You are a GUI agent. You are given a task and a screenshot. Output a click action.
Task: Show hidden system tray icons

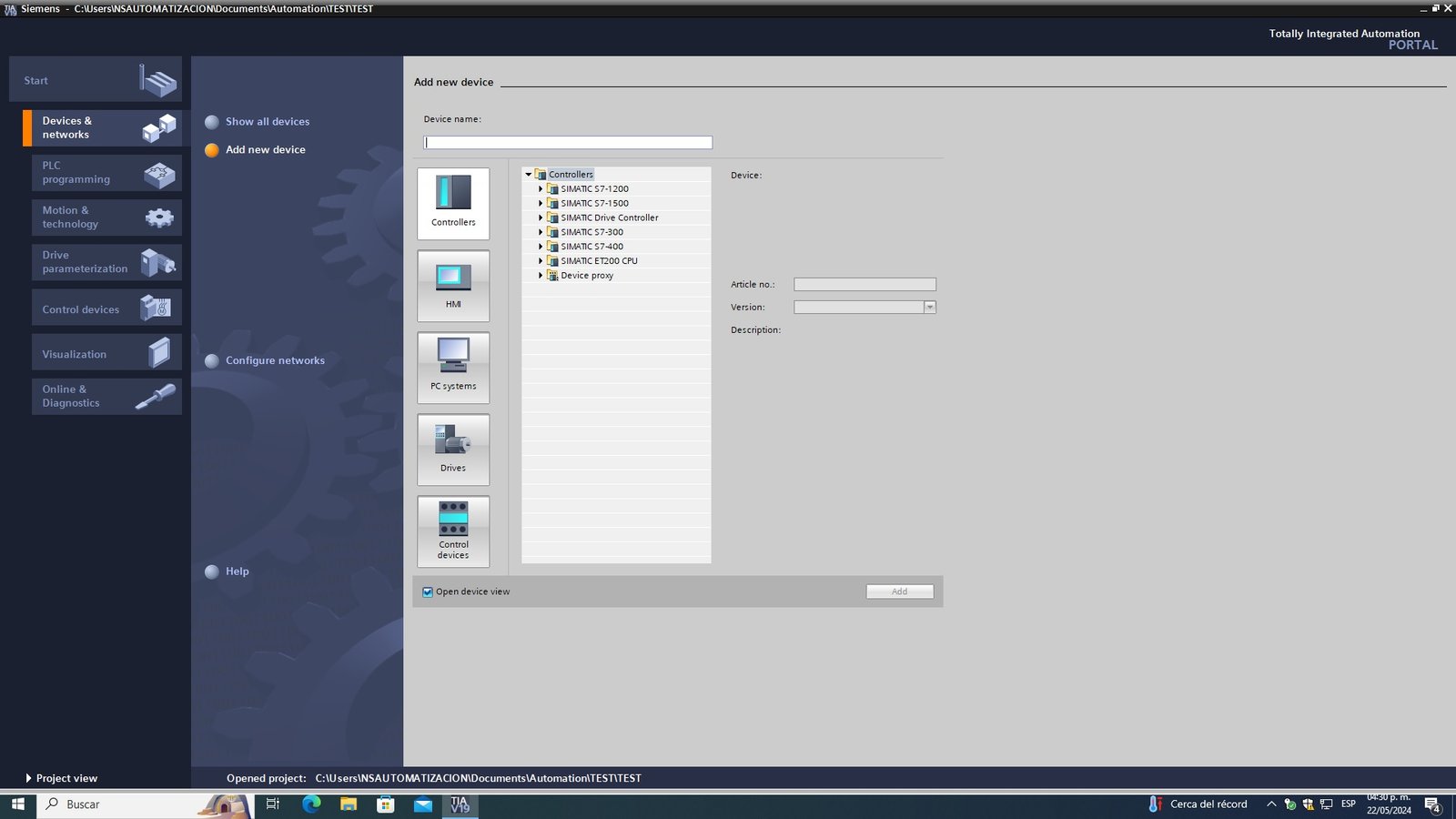pos(1271,804)
